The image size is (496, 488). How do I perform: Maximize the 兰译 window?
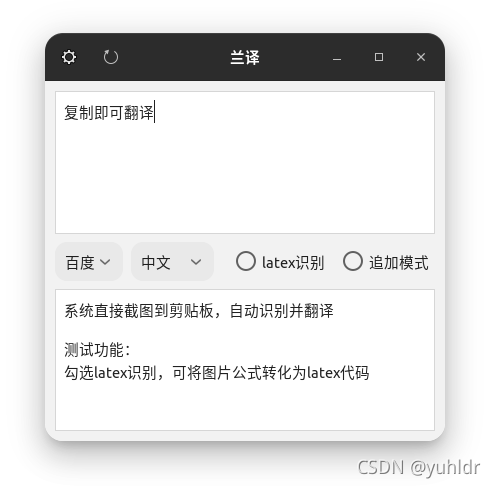(379, 57)
